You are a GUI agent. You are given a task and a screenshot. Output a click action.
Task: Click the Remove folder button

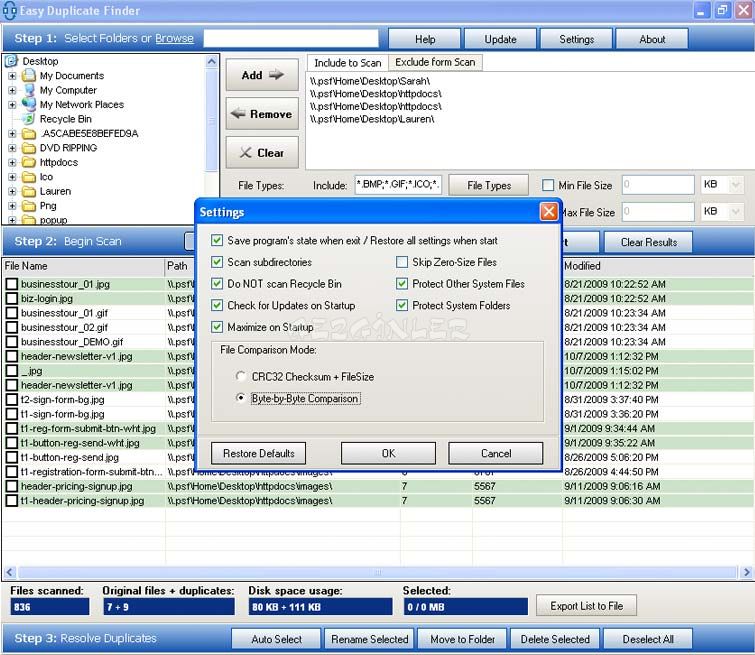coord(262,114)
